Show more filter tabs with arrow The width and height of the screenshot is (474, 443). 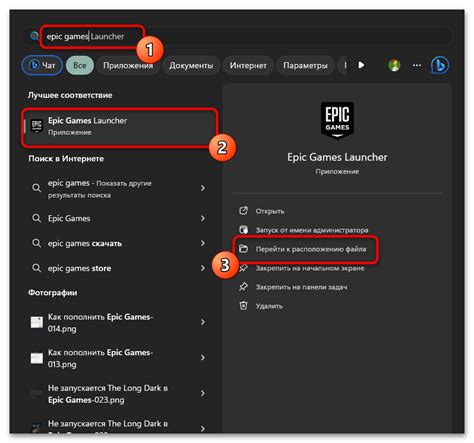(361, 65)
